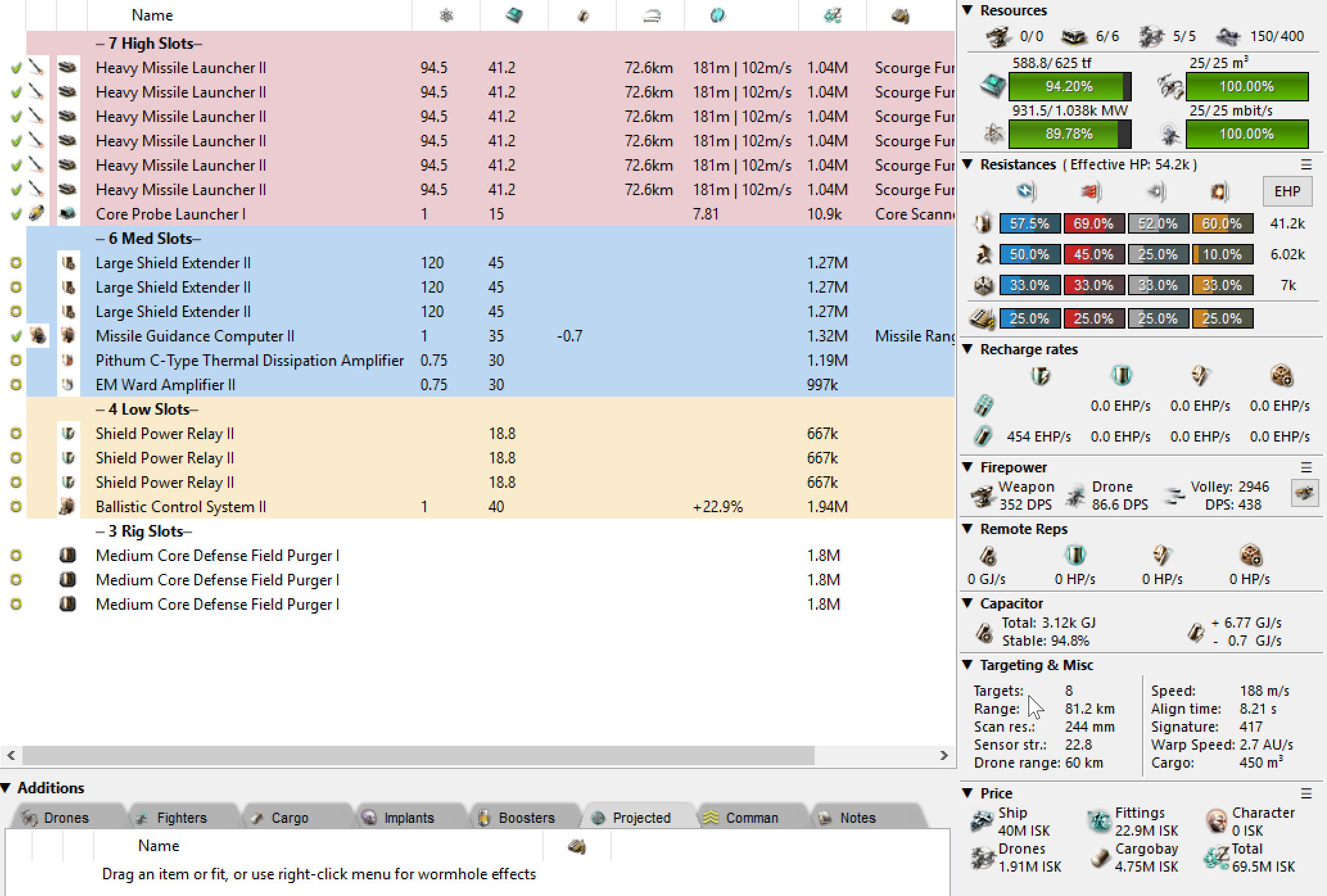
Task: Open the Price section options menu
Action: (x=1306, y=793)
